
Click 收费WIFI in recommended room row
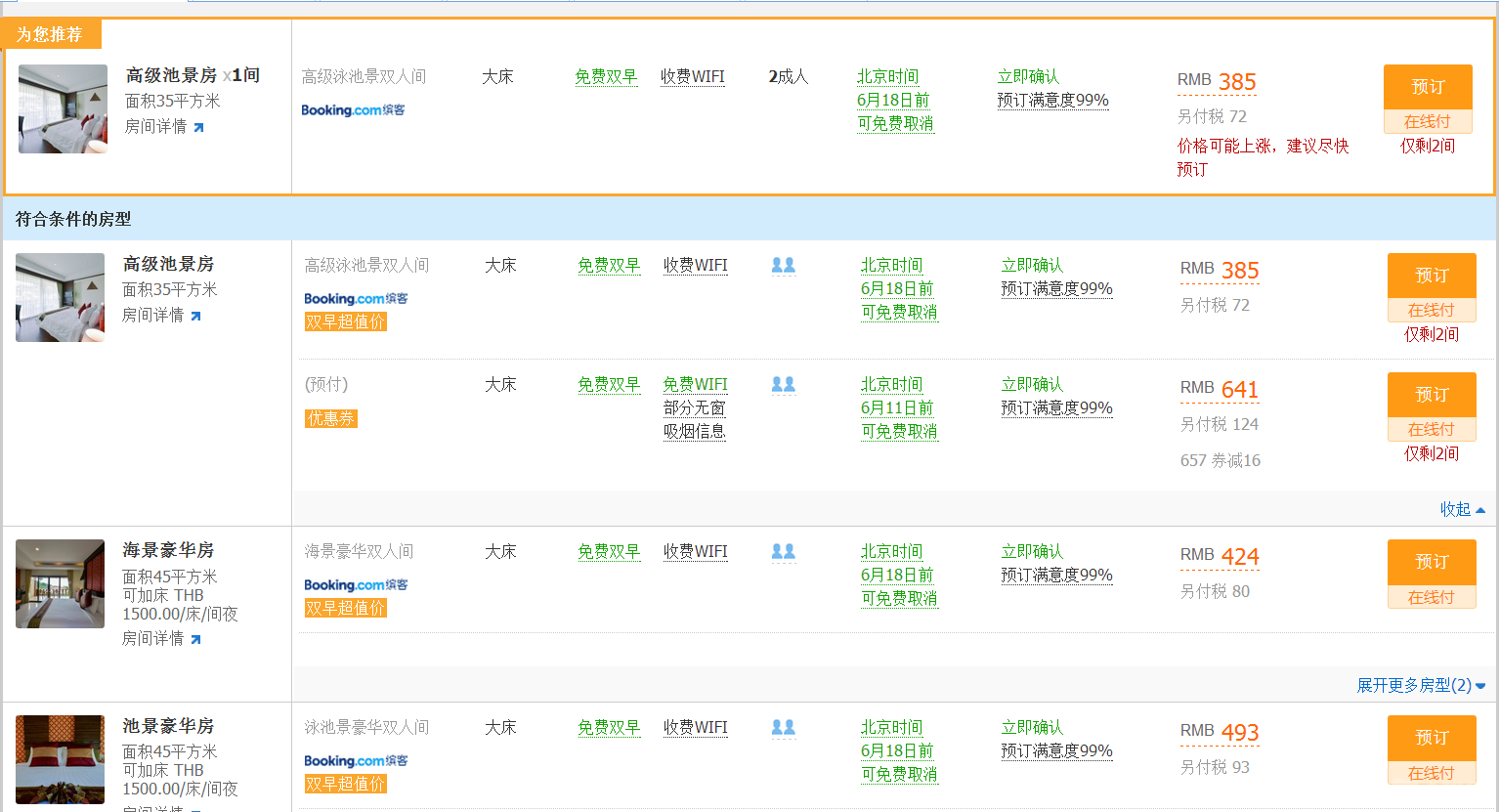tap(693, 76)
